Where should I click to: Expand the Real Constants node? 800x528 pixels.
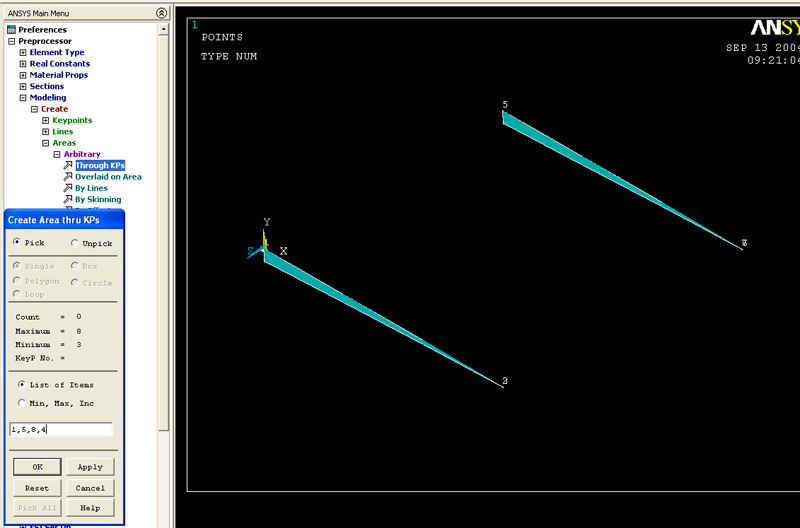click(22, 64)
